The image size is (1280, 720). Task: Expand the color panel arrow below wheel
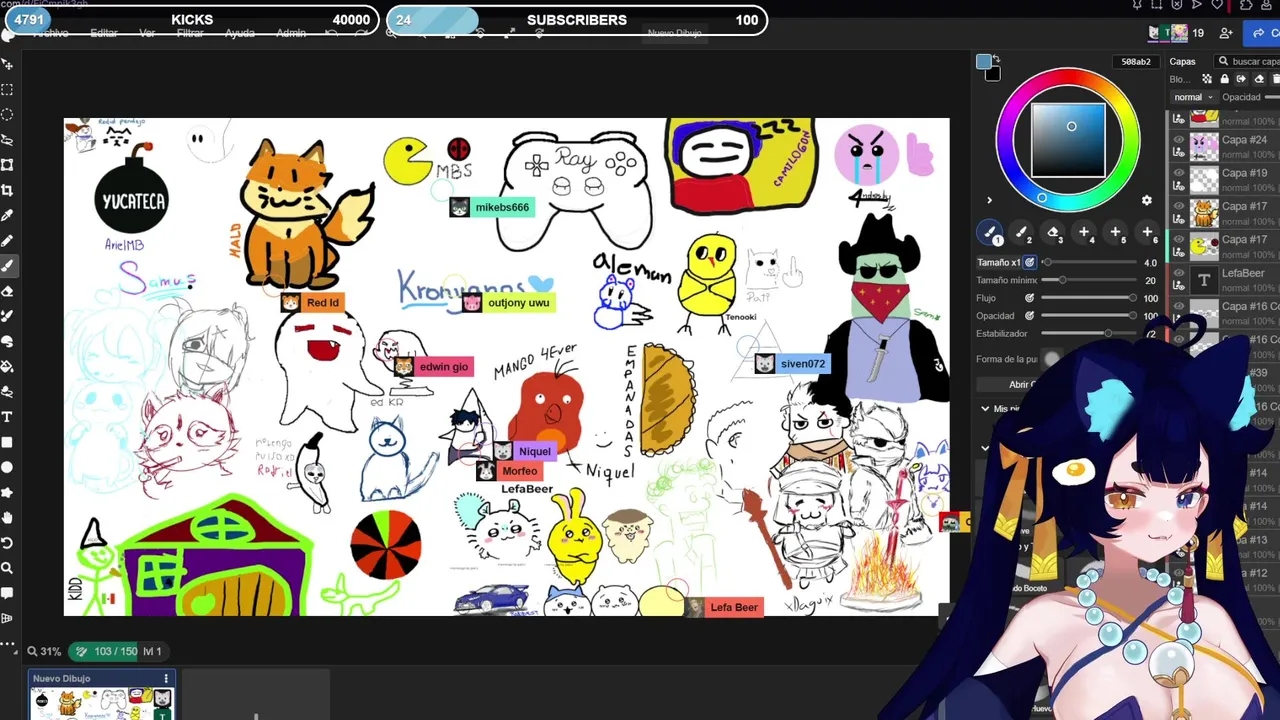coord(989,200)
